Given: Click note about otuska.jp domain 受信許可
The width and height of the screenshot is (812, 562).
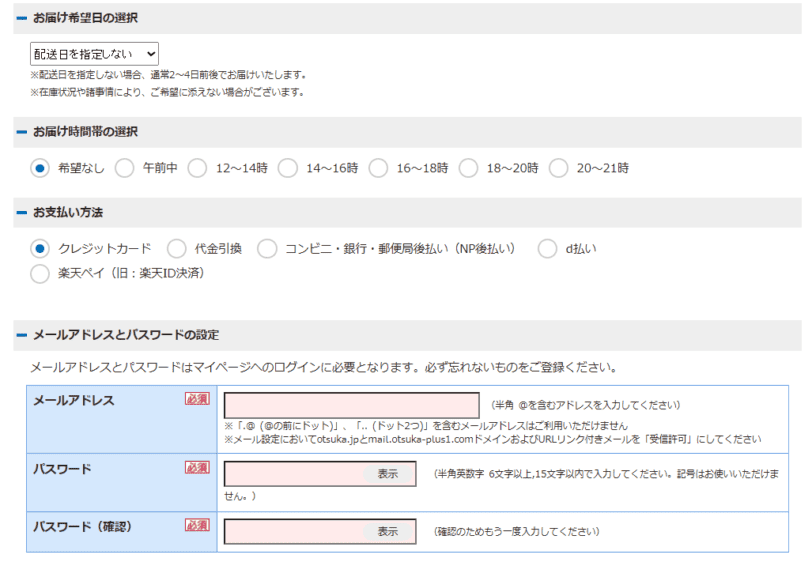Looking at the screenshot, I should (x=492, y=439).
